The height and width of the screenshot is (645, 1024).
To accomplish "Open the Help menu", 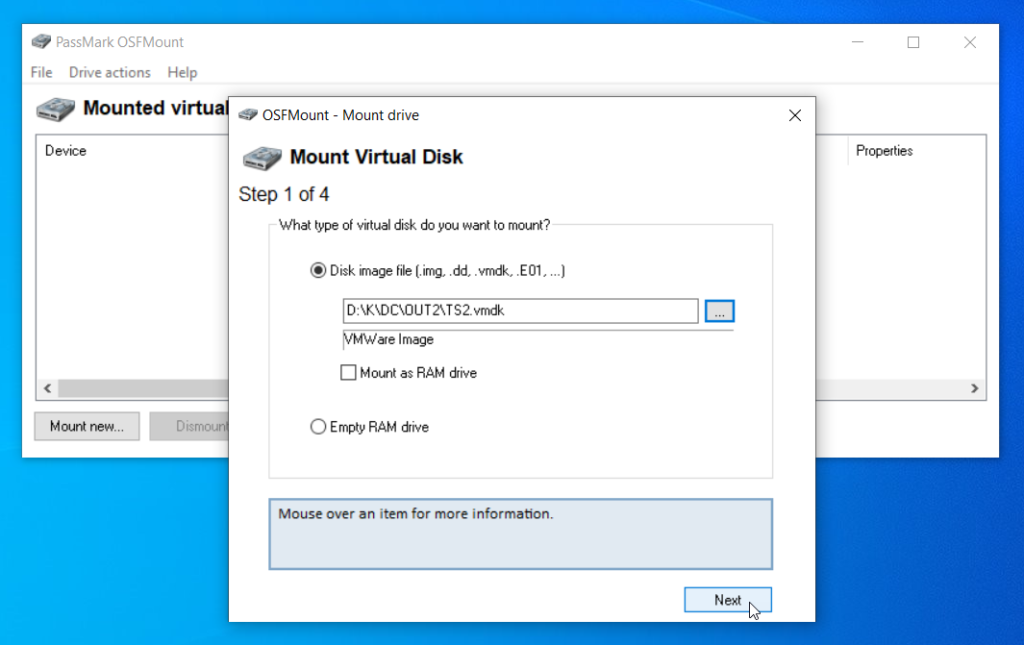I will 182,72.
